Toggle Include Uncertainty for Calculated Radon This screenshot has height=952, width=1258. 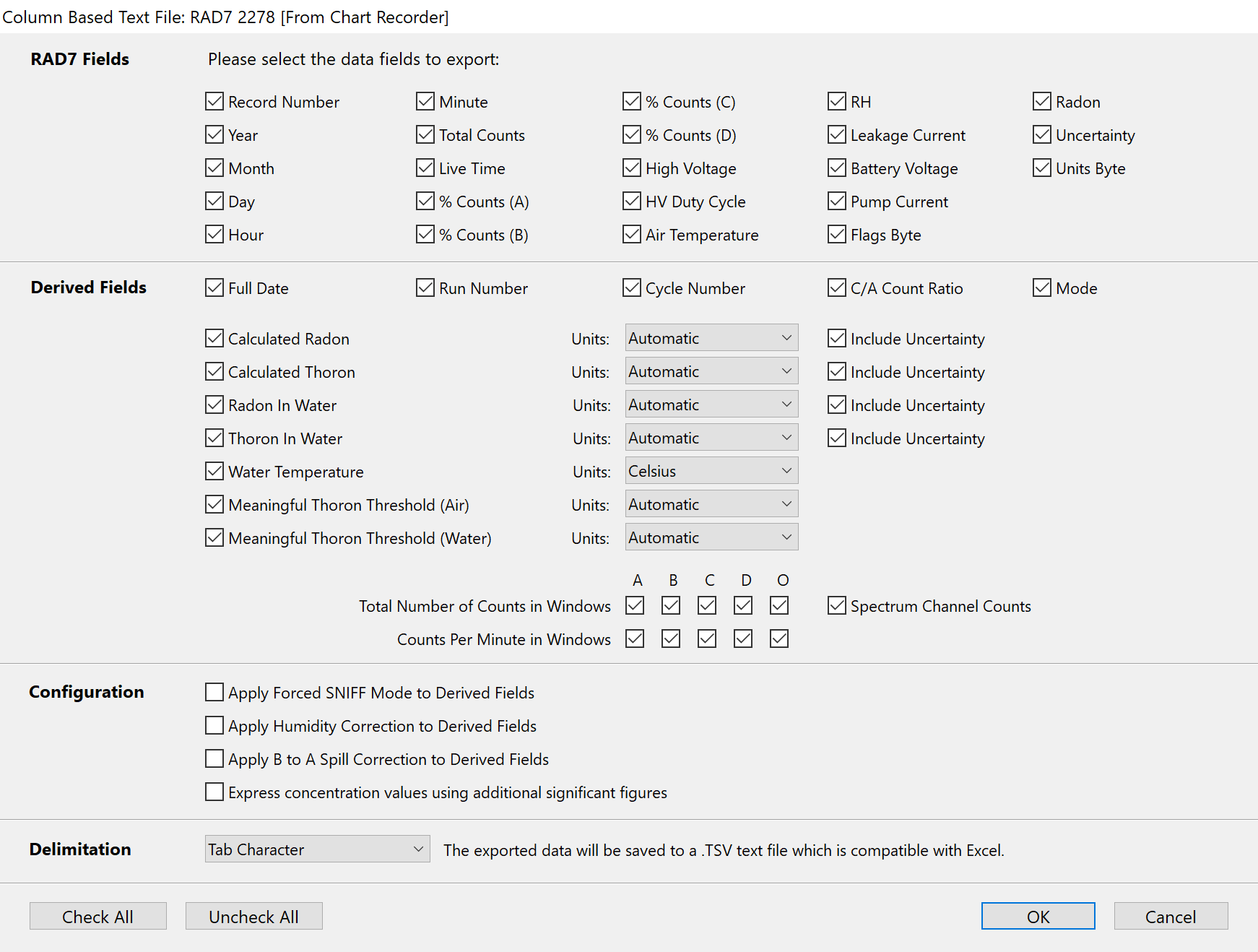point(837,339)
